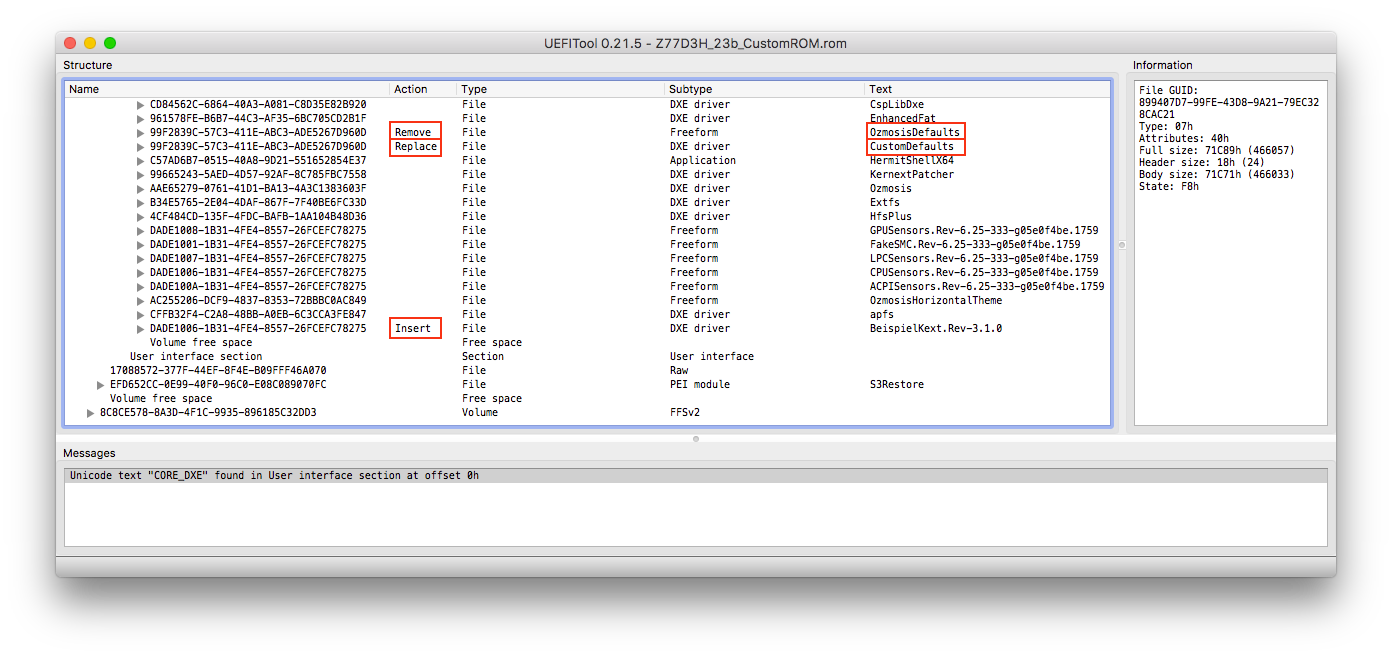The height and width of the screenshot is (657, 1392).
Task: Click the Text column header
Action: point(987,89)
